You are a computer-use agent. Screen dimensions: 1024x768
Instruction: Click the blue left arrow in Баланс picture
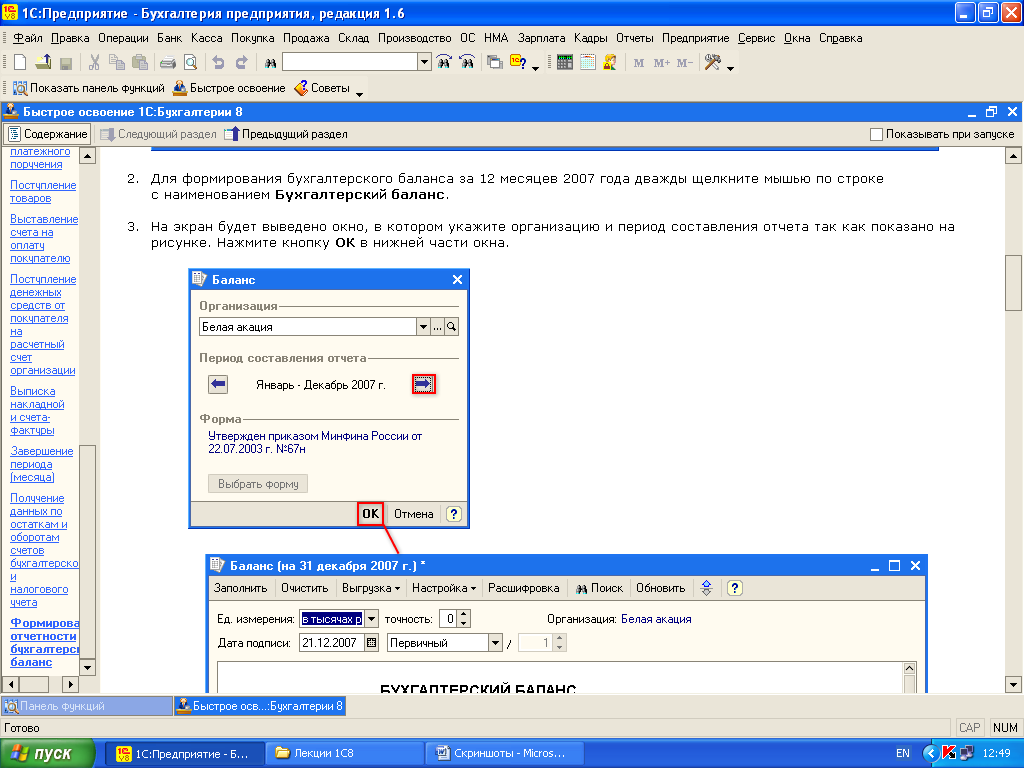click(x=218, y=384)
